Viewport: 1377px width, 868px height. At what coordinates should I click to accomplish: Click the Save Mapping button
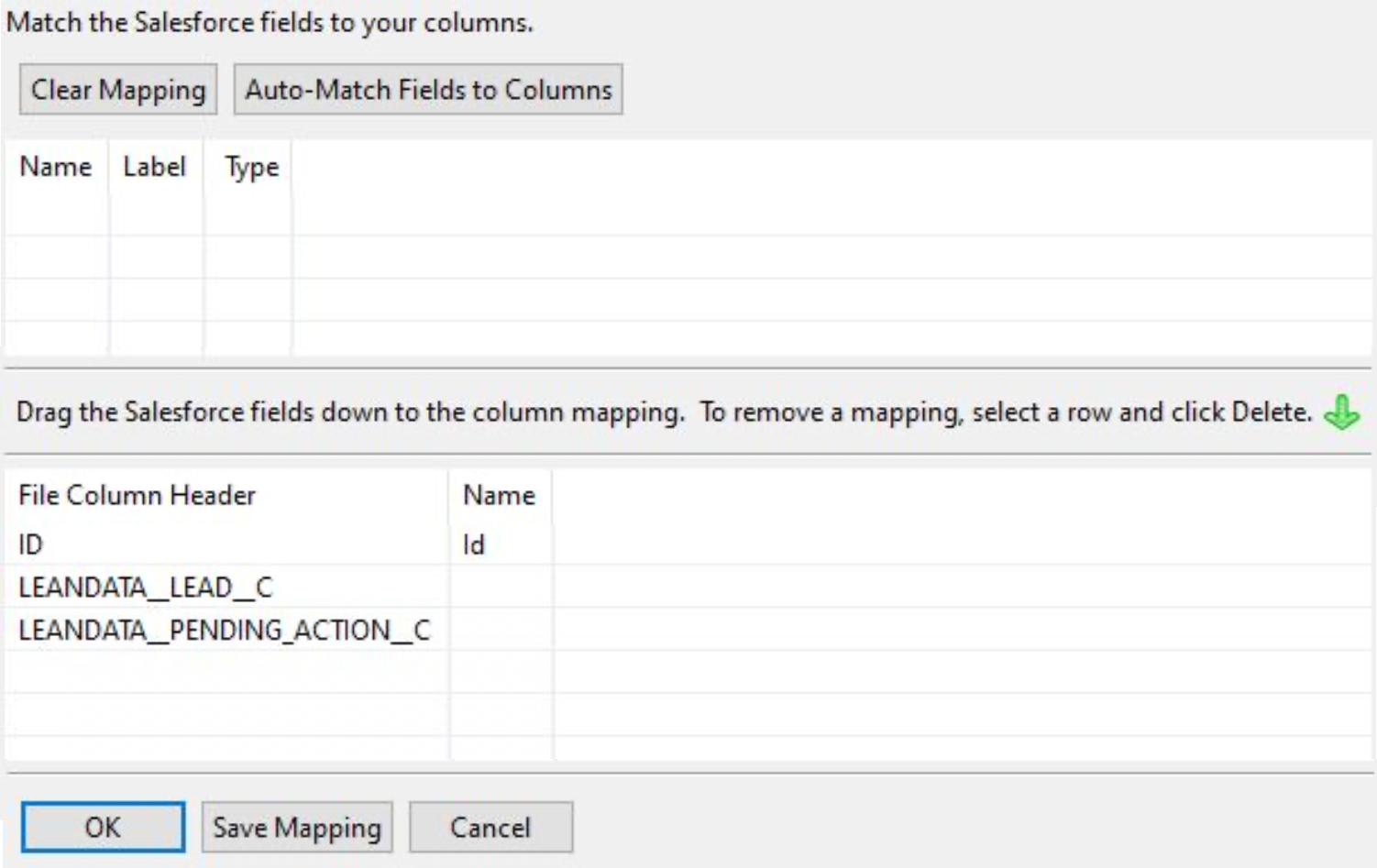tap(297, 827)
